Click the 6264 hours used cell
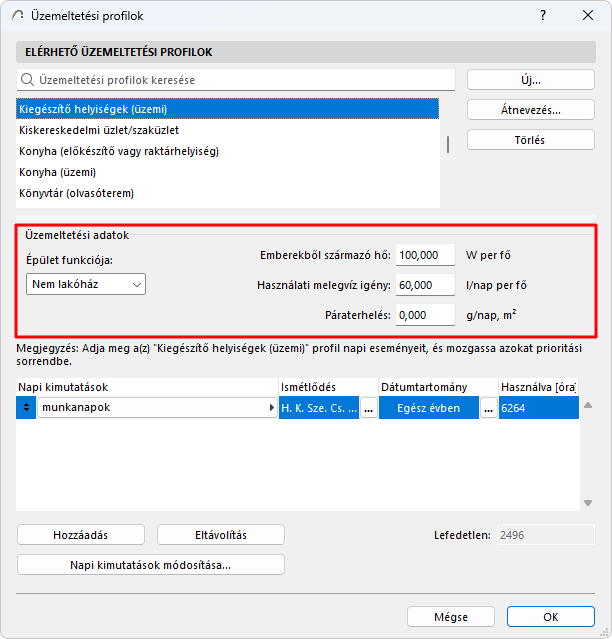The height and width of the screenshot is (639, 612). (539, 408)
